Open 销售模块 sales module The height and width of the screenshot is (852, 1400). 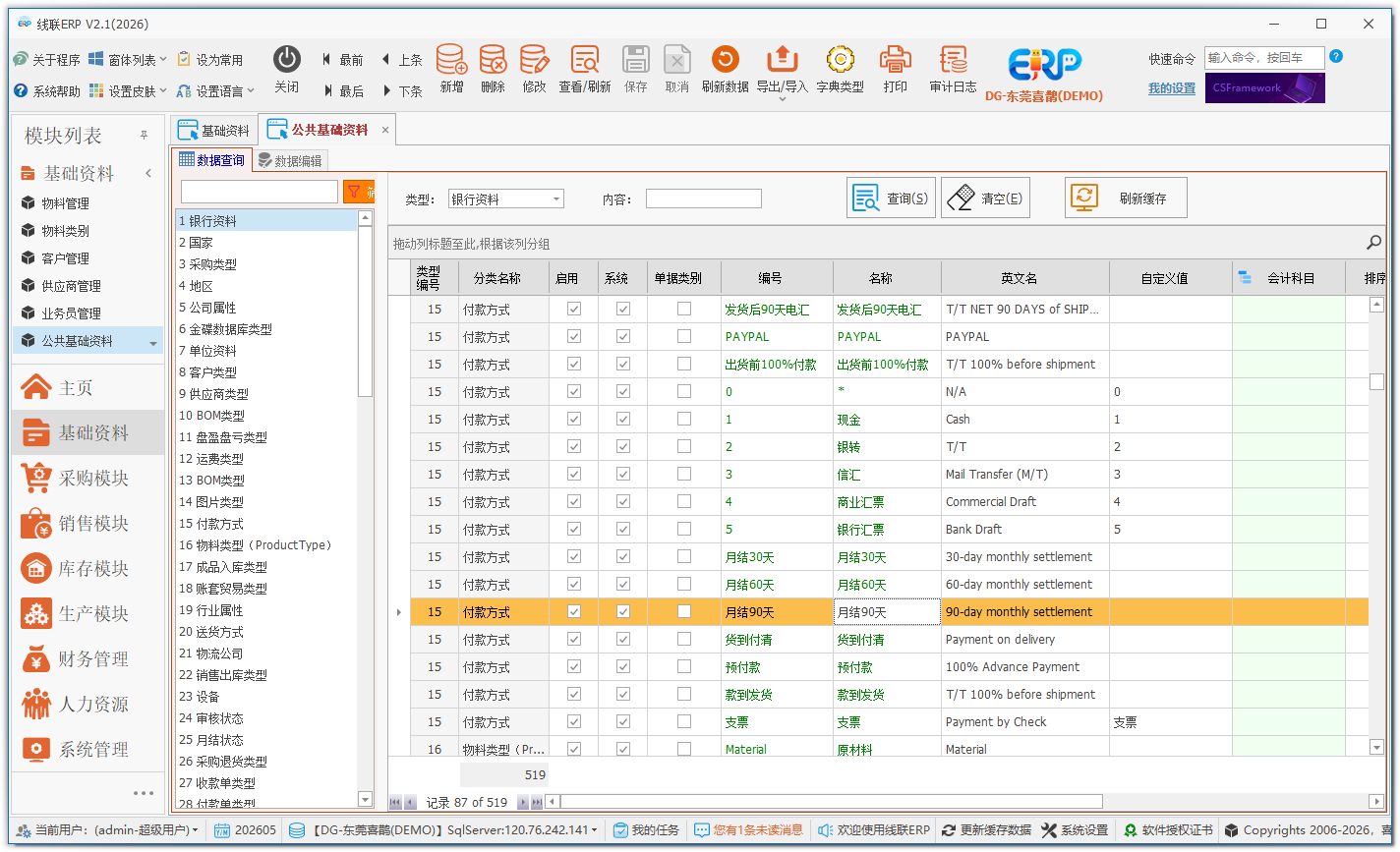tap(88, 524)
